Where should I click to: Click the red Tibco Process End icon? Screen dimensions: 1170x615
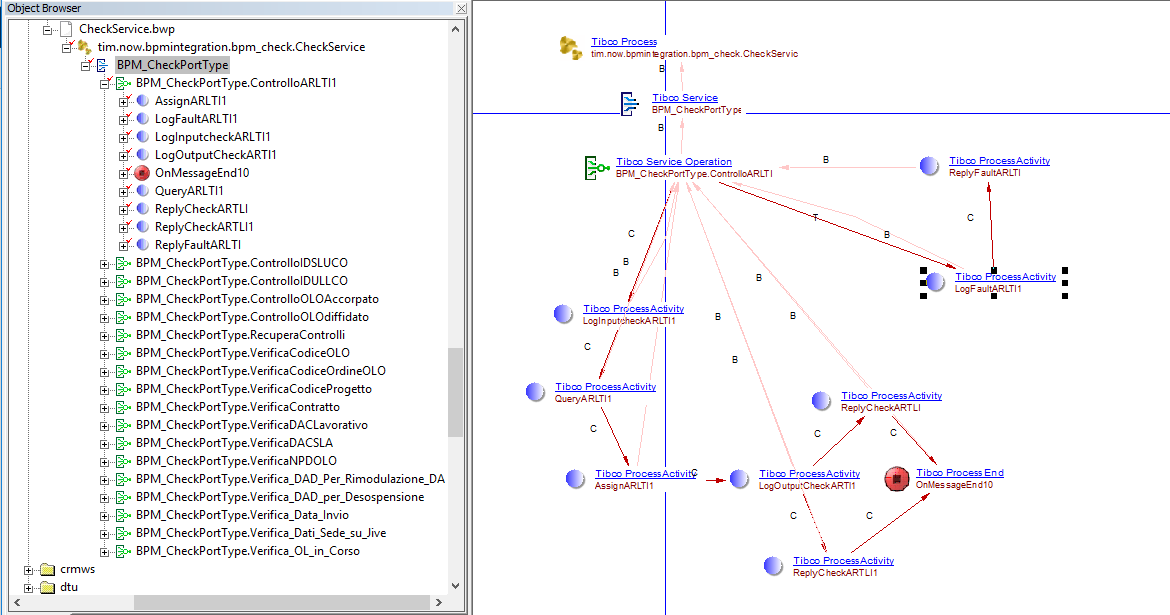(x=897, y=479)
